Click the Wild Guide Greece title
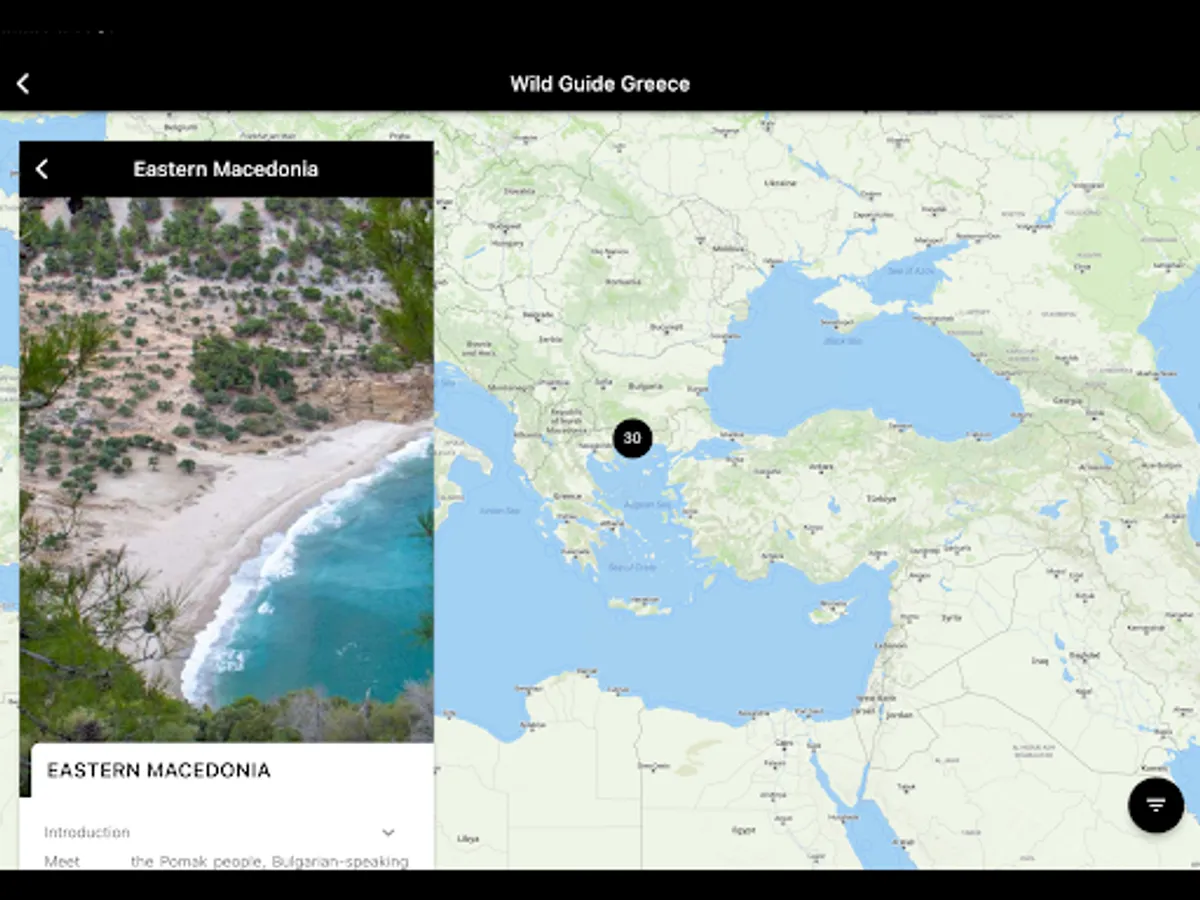 600,84
